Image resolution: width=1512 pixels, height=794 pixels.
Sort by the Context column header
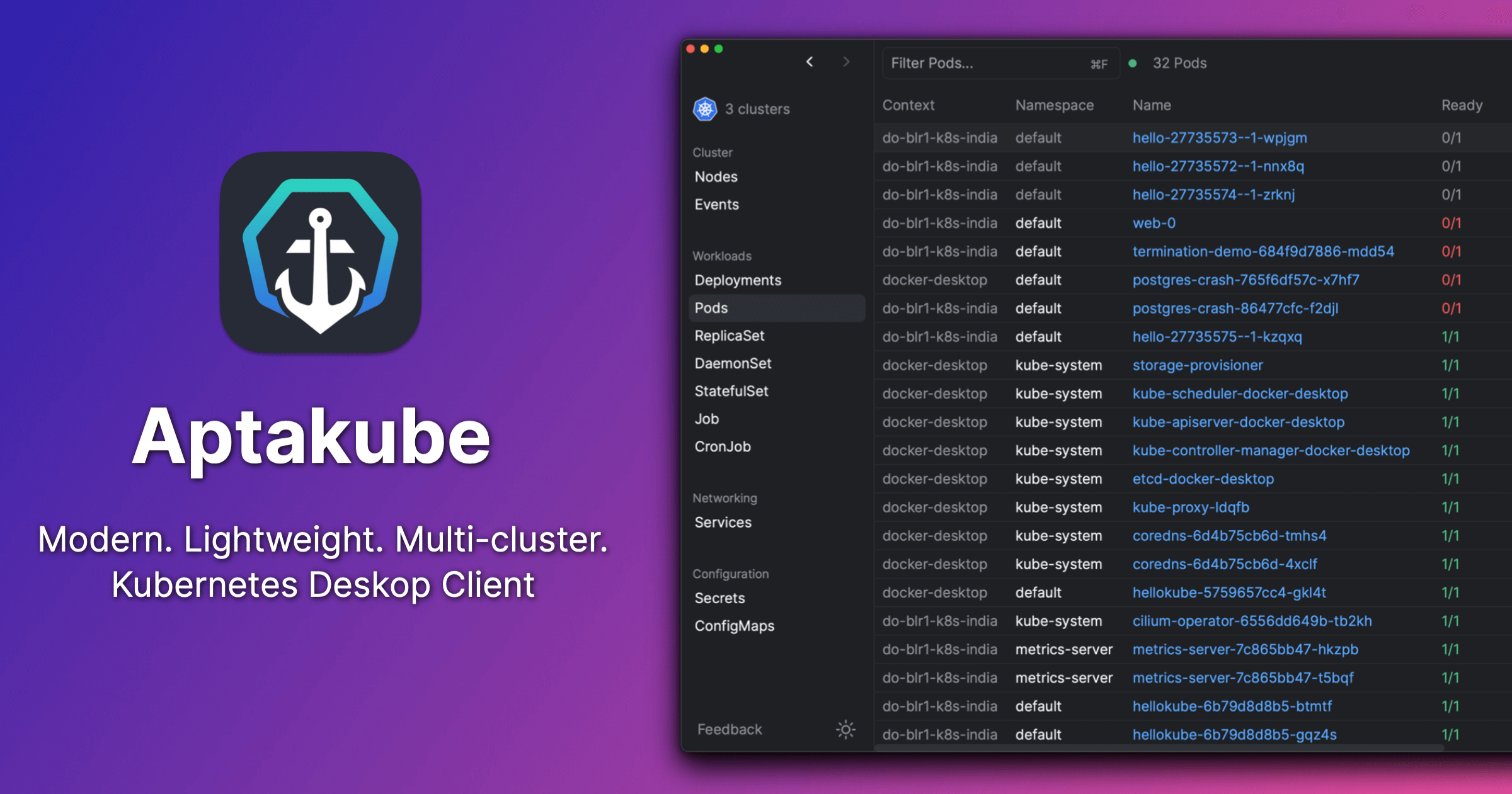(908, 105)
